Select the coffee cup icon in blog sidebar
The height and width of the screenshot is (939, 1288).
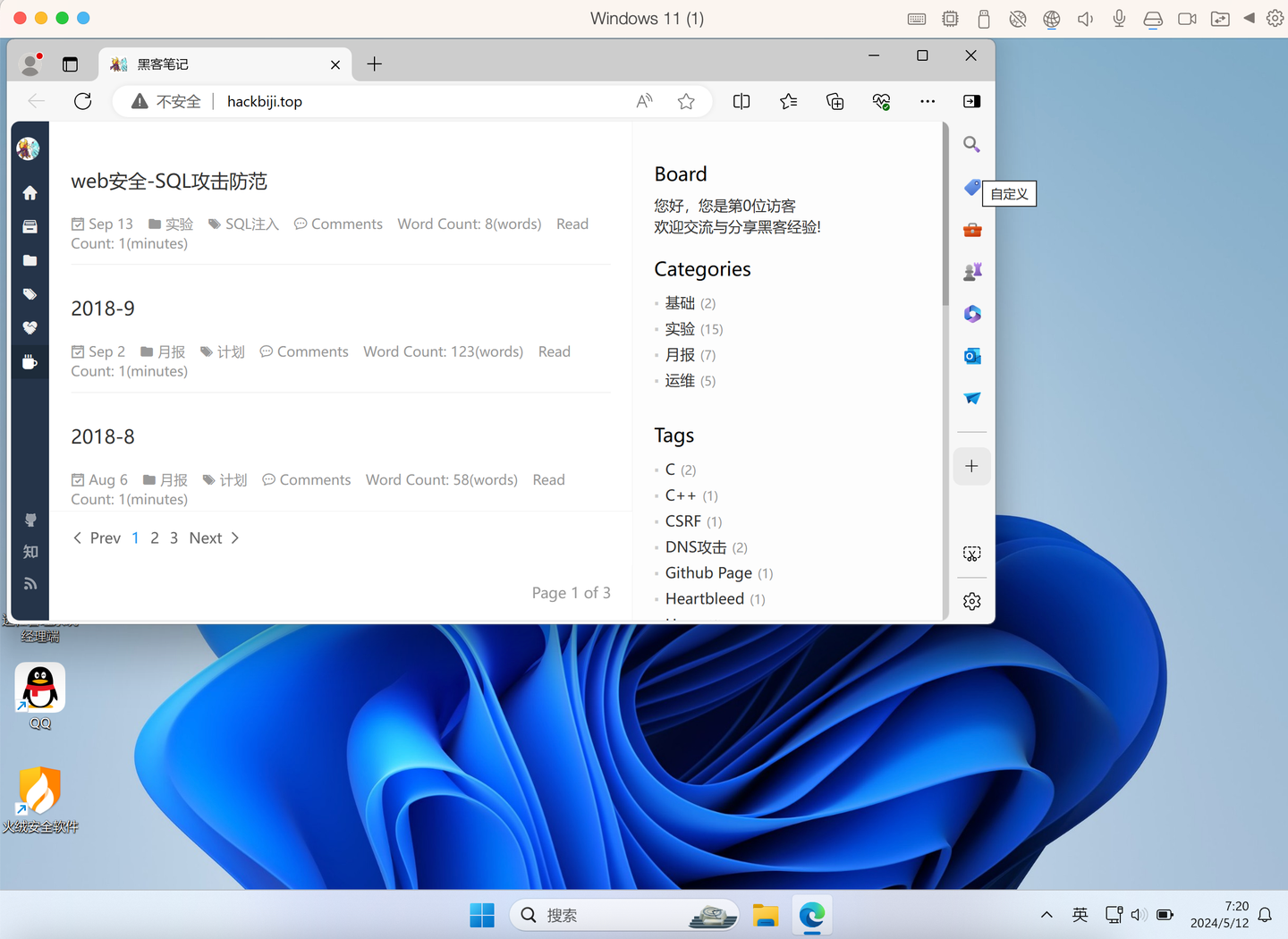coord(30,361)
